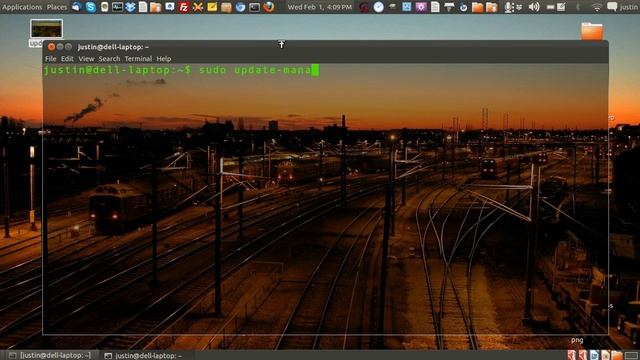This screenshot has height=360, width=640.
Task: Open the terminal Help menu
Action: click(164, 59)
